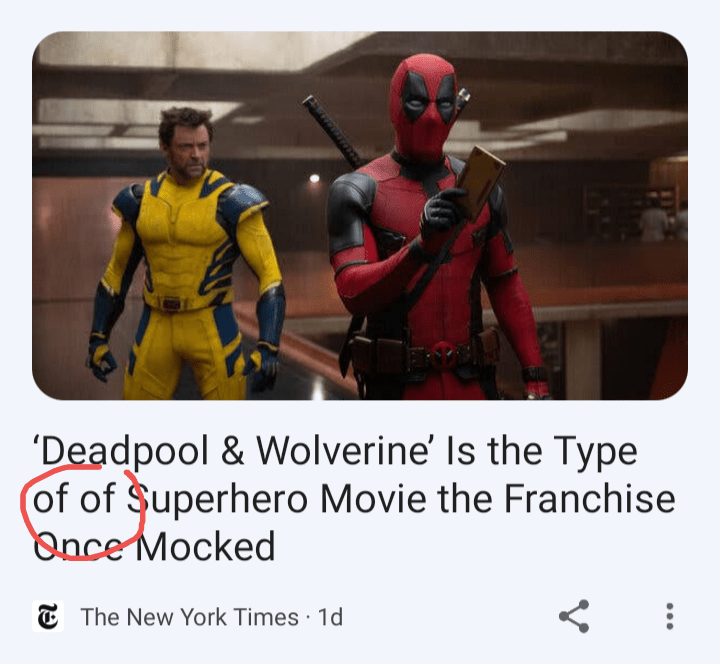720x664 pixels.
Task: Click the gold card Deadpool is holding
Action: tap(481, 183)
